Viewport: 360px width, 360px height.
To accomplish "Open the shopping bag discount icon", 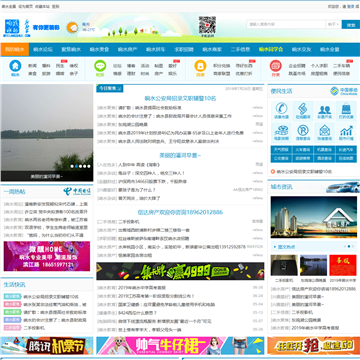I will point(346,109).
